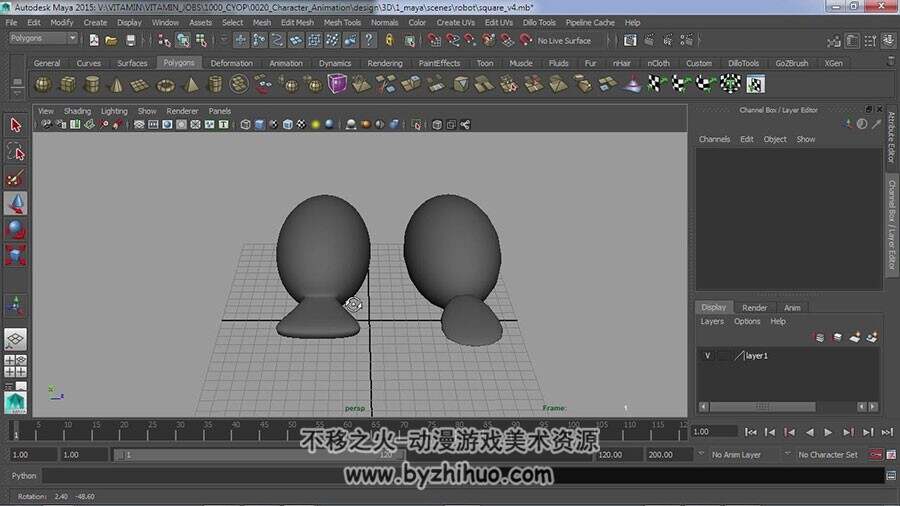This screenshot has height=506, width=900.
Task: Open the No Character Set dropdown
Action: 830,455
